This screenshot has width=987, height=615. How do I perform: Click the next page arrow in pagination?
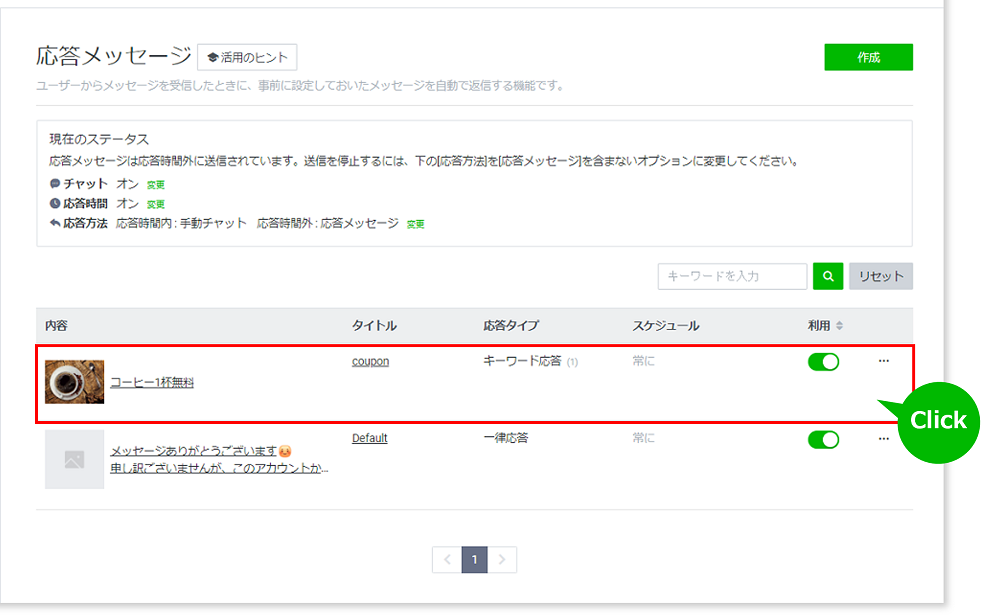pyautogui.click(x=504, y=560)
